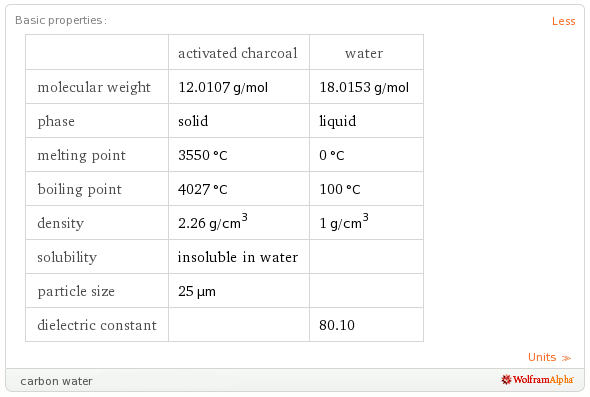Click the WolframAlpha logo
Viewport: 590px width, 397px height.
pyautogui.click(x=537, y=380)
